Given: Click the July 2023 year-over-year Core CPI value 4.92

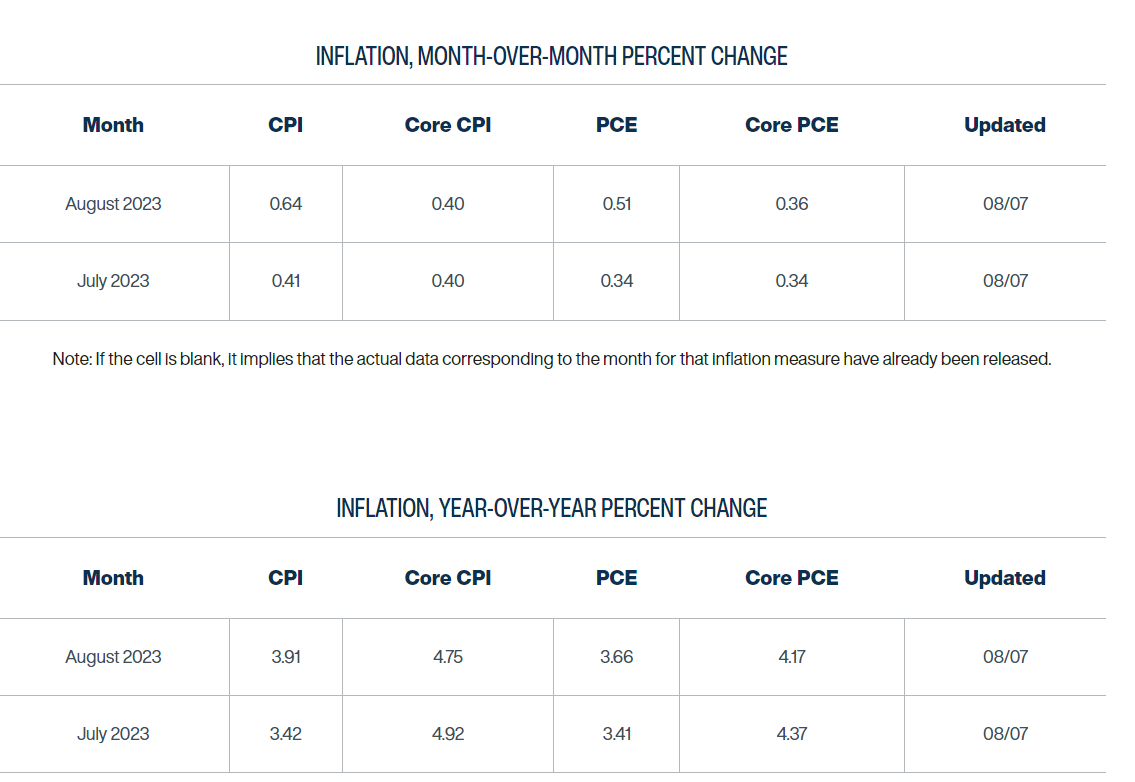Looking at the screenshot, I should coord(447,734).
